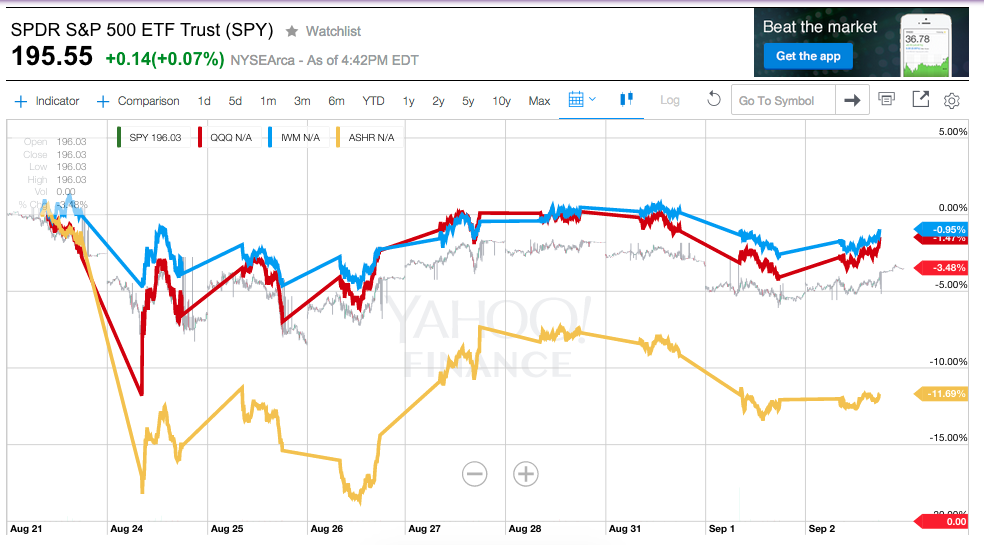Submit symbol with the arrow button
Screen dimensions: 984x545
[852, 100]
